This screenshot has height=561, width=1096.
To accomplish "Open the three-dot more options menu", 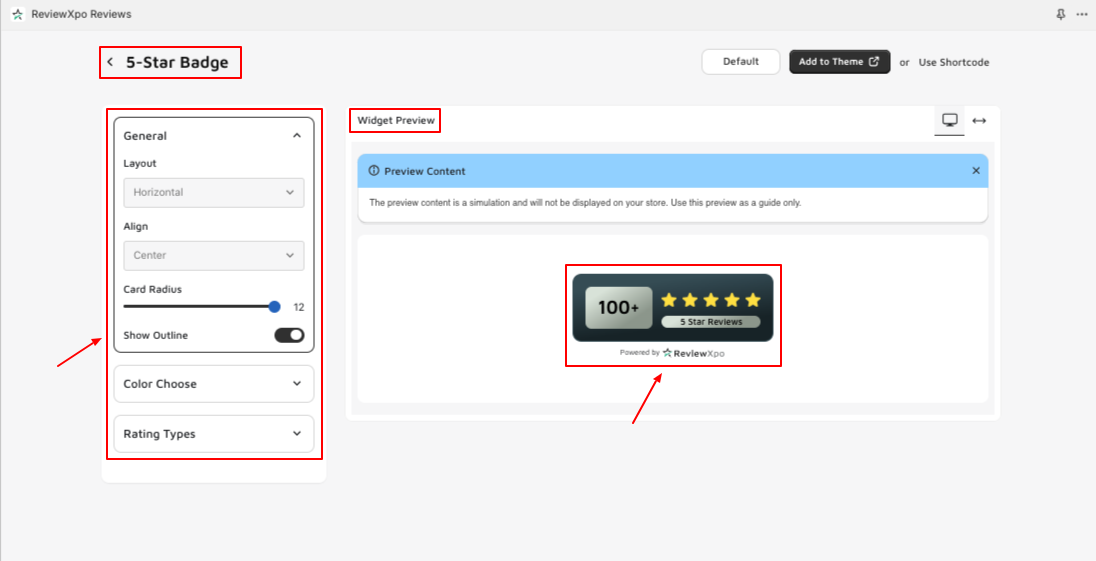I will 1081,15.
